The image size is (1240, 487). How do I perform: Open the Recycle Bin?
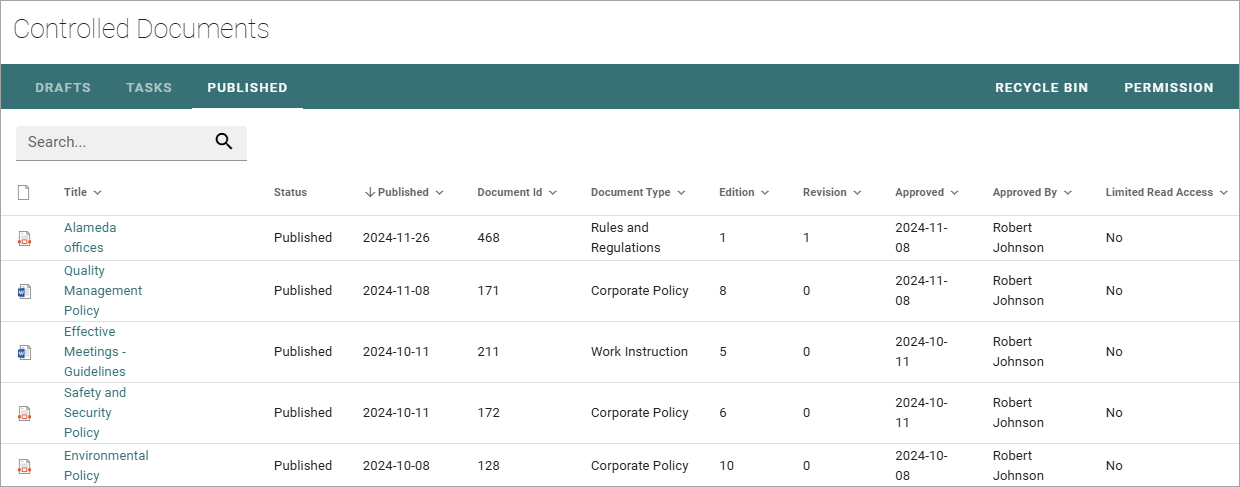(1041, 87)
